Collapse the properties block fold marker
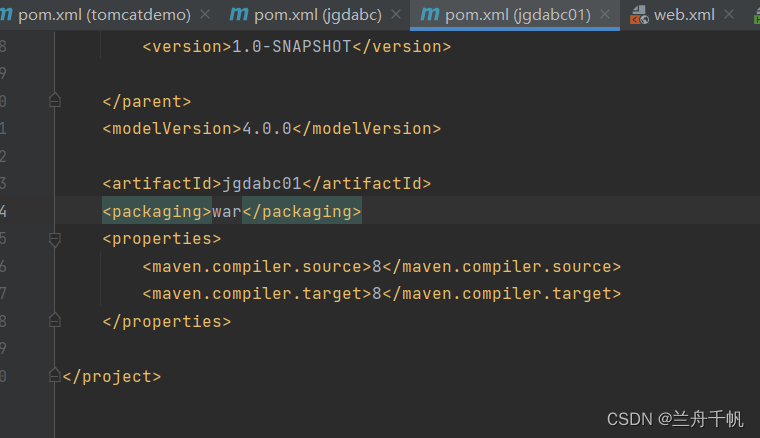The image size is (760, 438). click(x=55, y=239)
